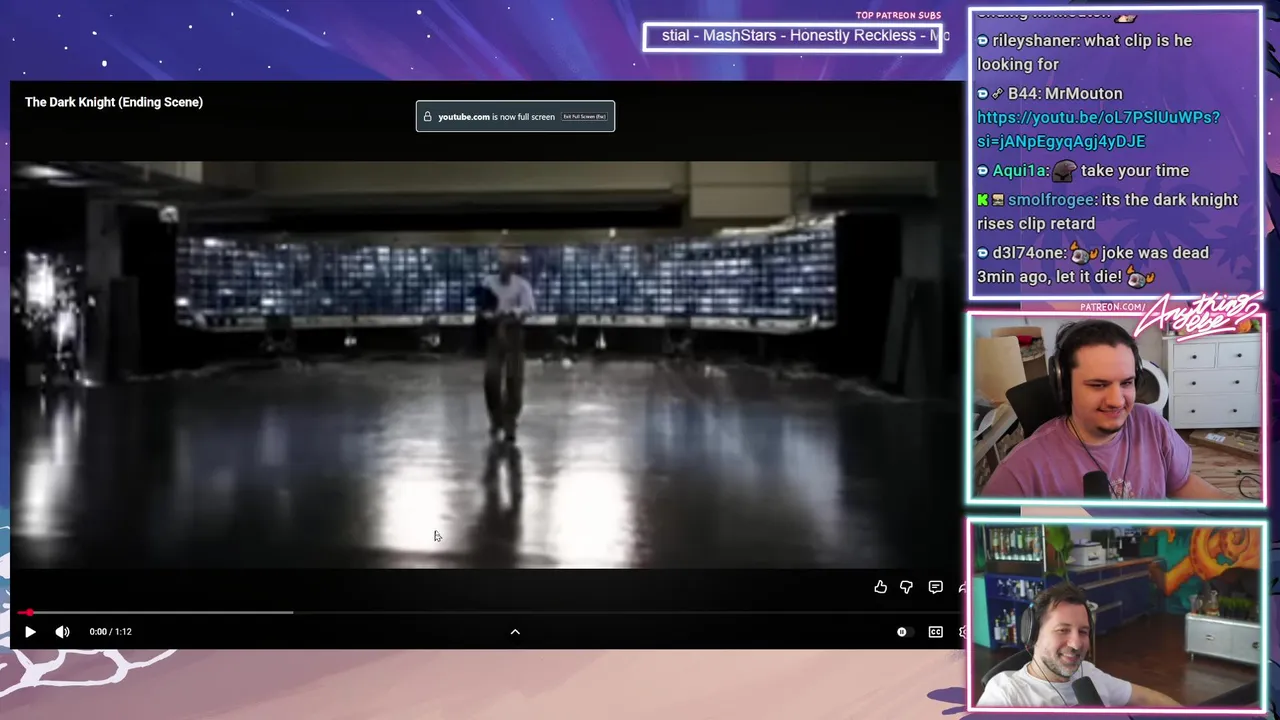Screen dimensions: 1280x720
Task: Click the upper webcam feed of purple shirt streamer
Action: pyautogui.click(x=1114, y=410)
